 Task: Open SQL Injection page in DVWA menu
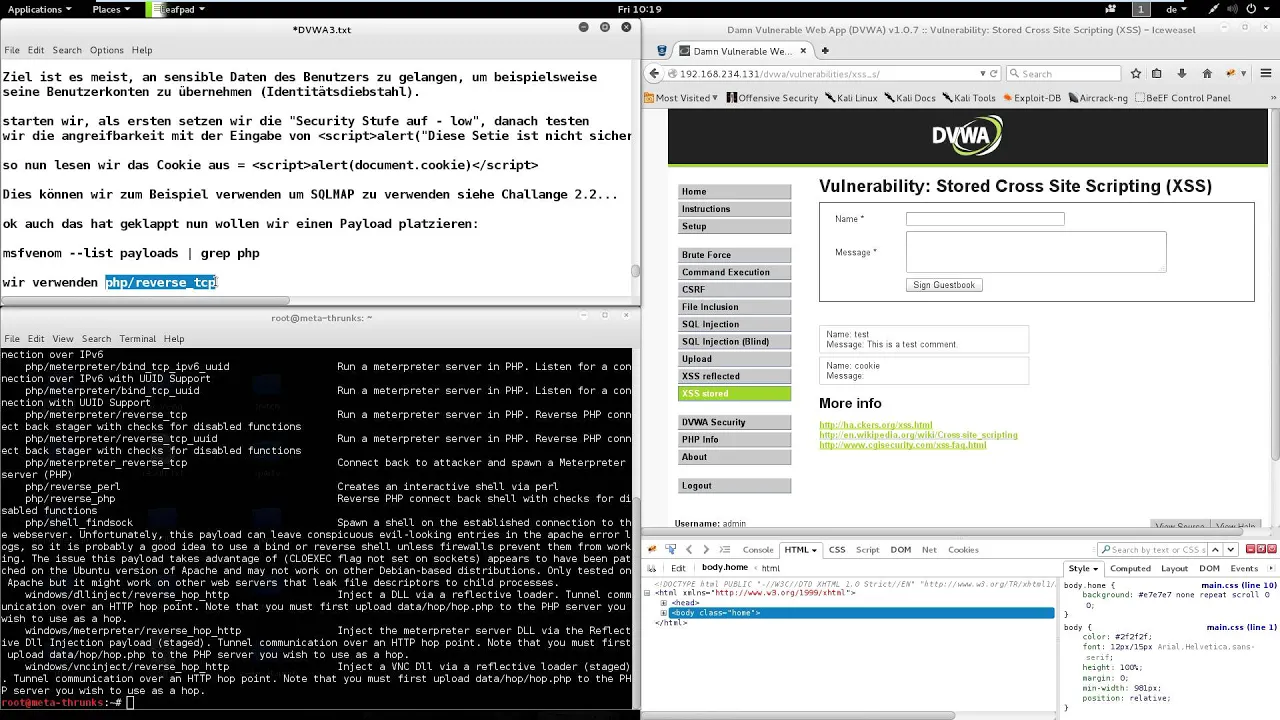[734, 324]
